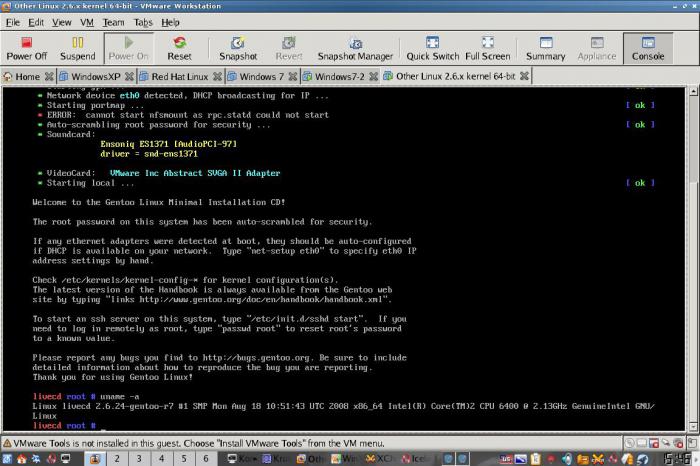Open the File menu

click(12, 22)
